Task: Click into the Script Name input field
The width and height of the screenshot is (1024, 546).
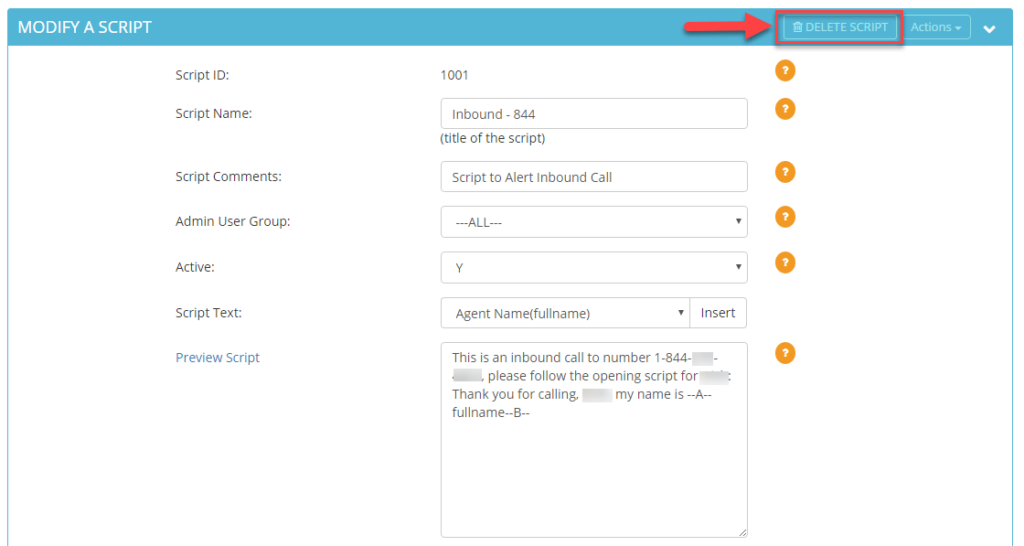Action: point(594,114)
